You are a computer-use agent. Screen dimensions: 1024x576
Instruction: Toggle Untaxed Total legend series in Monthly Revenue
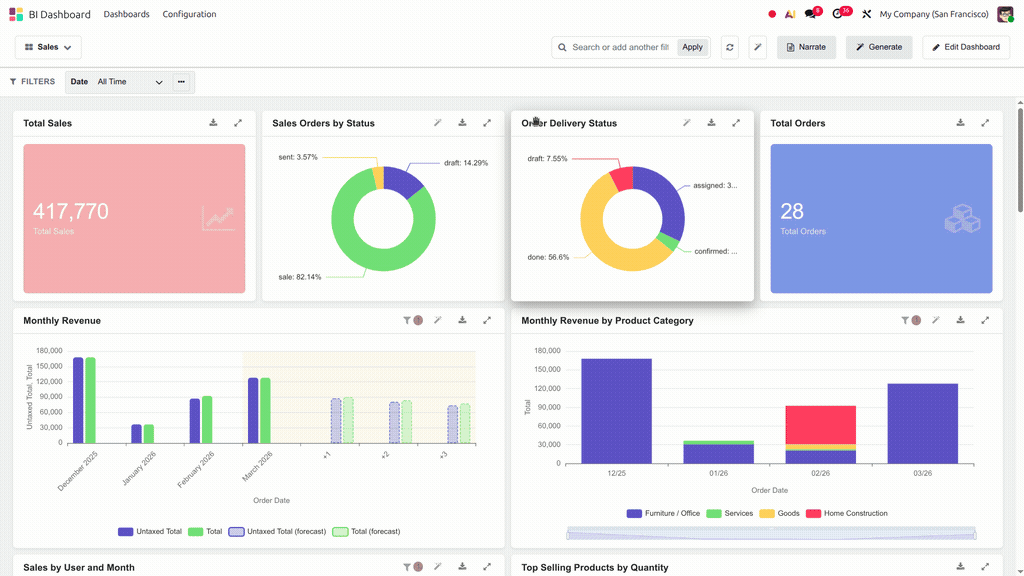coord(150,532)
